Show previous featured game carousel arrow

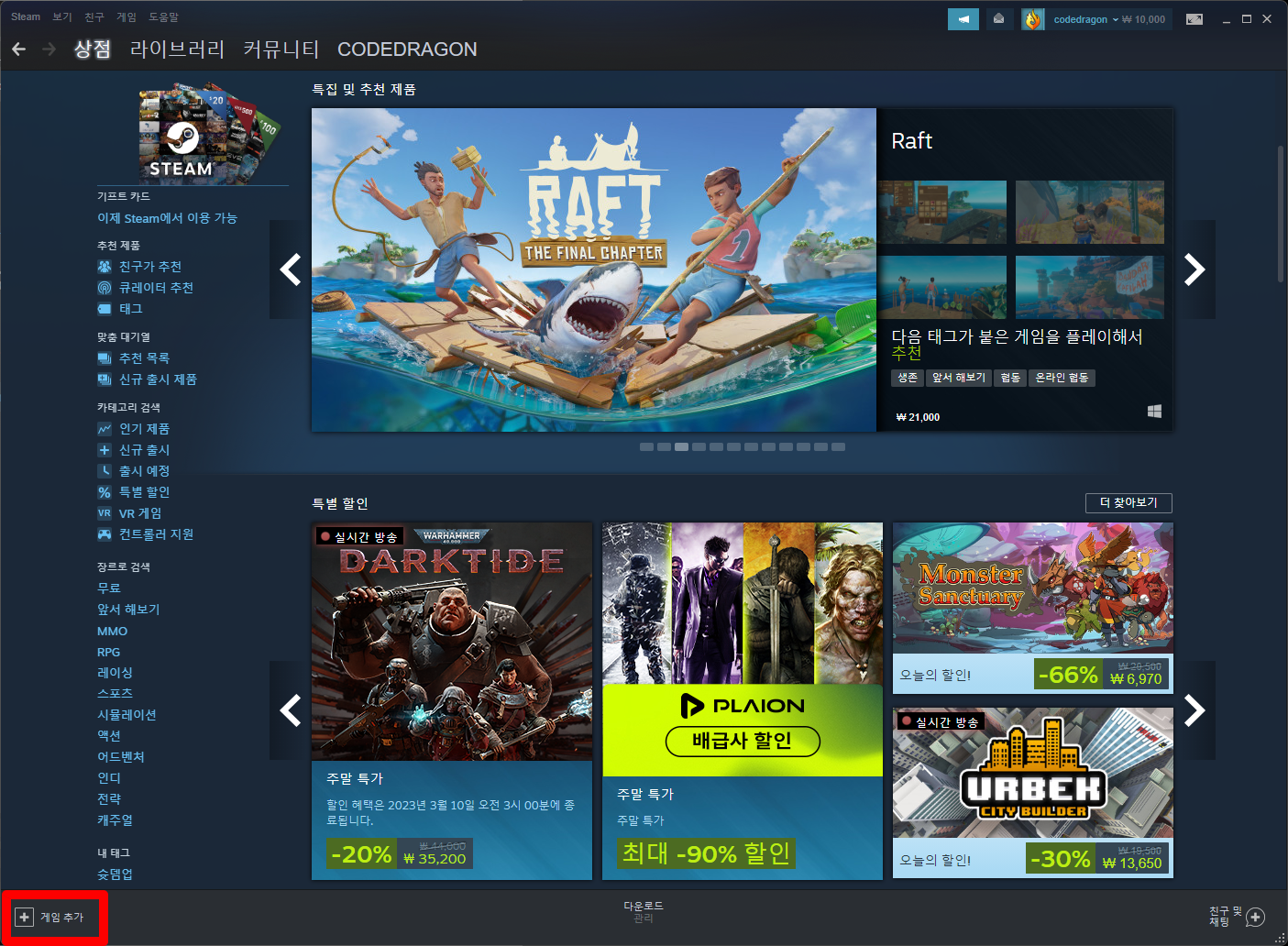[291, 269]
